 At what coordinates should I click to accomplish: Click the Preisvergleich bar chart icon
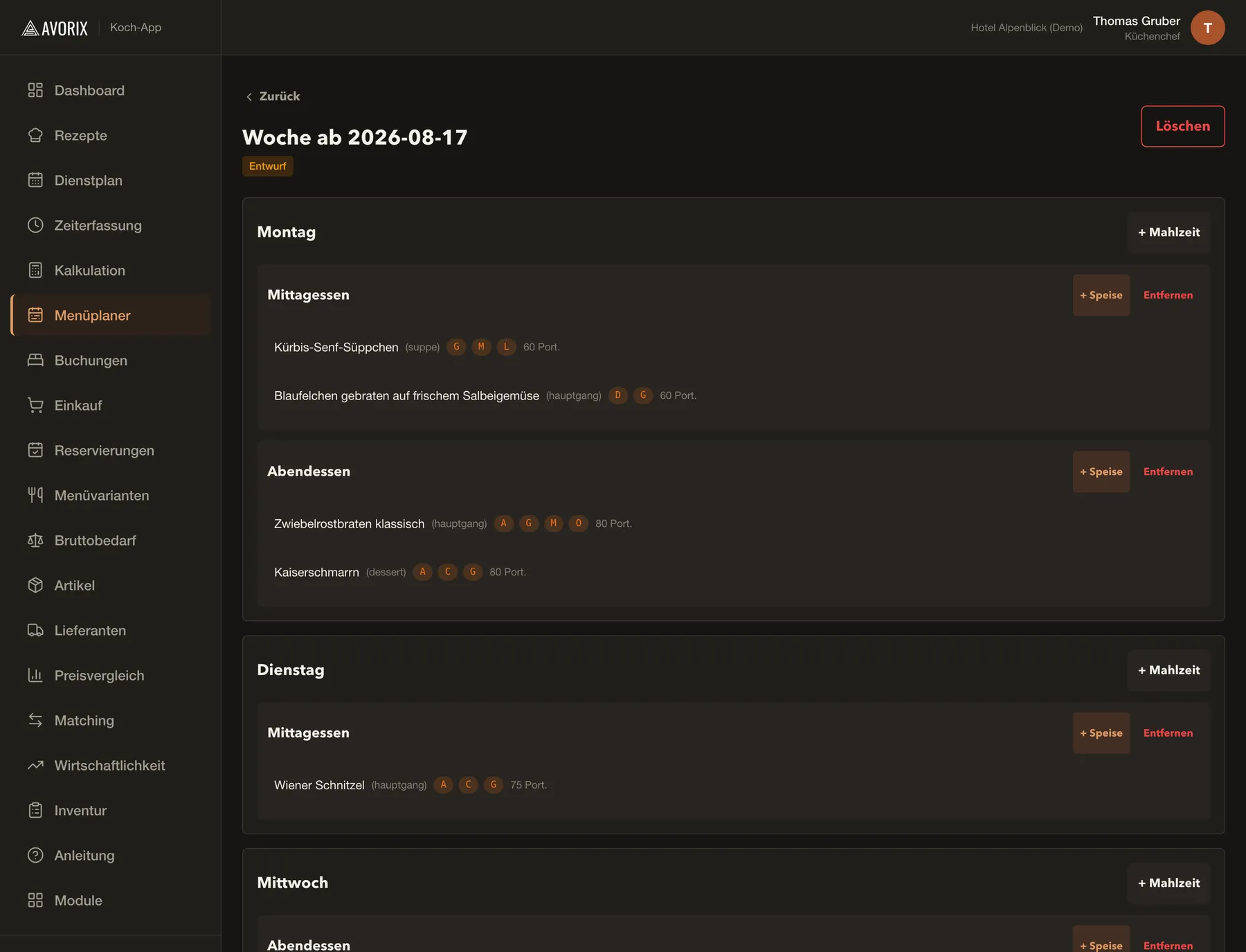35,675
